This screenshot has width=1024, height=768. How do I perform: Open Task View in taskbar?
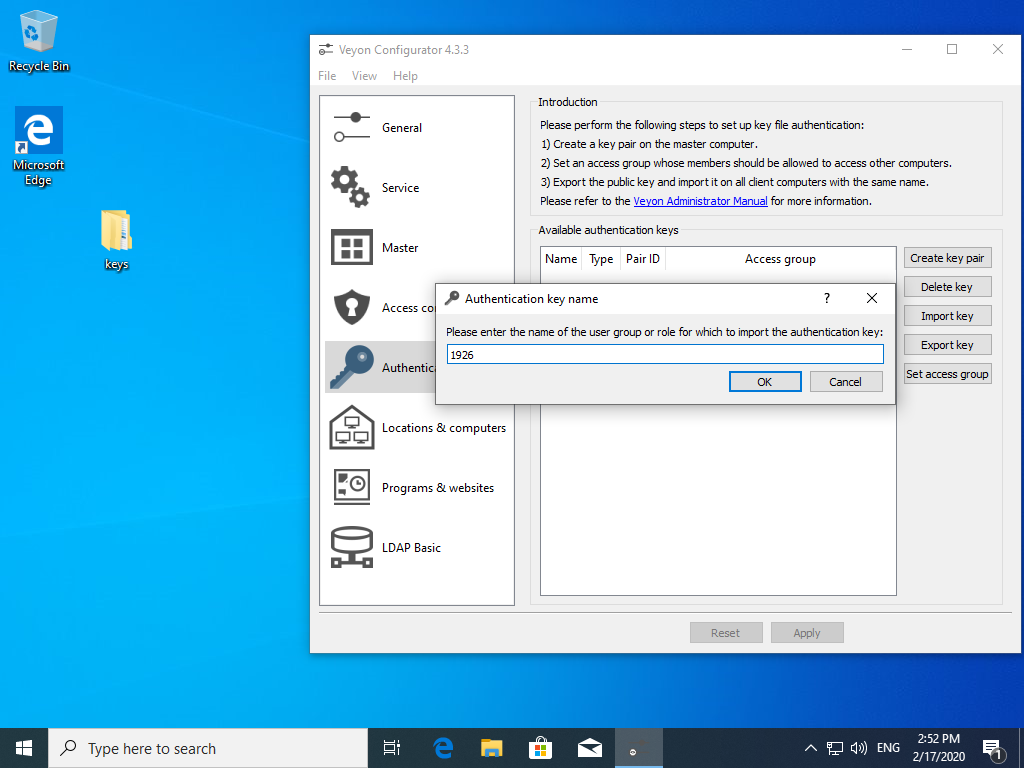point(392,748)
